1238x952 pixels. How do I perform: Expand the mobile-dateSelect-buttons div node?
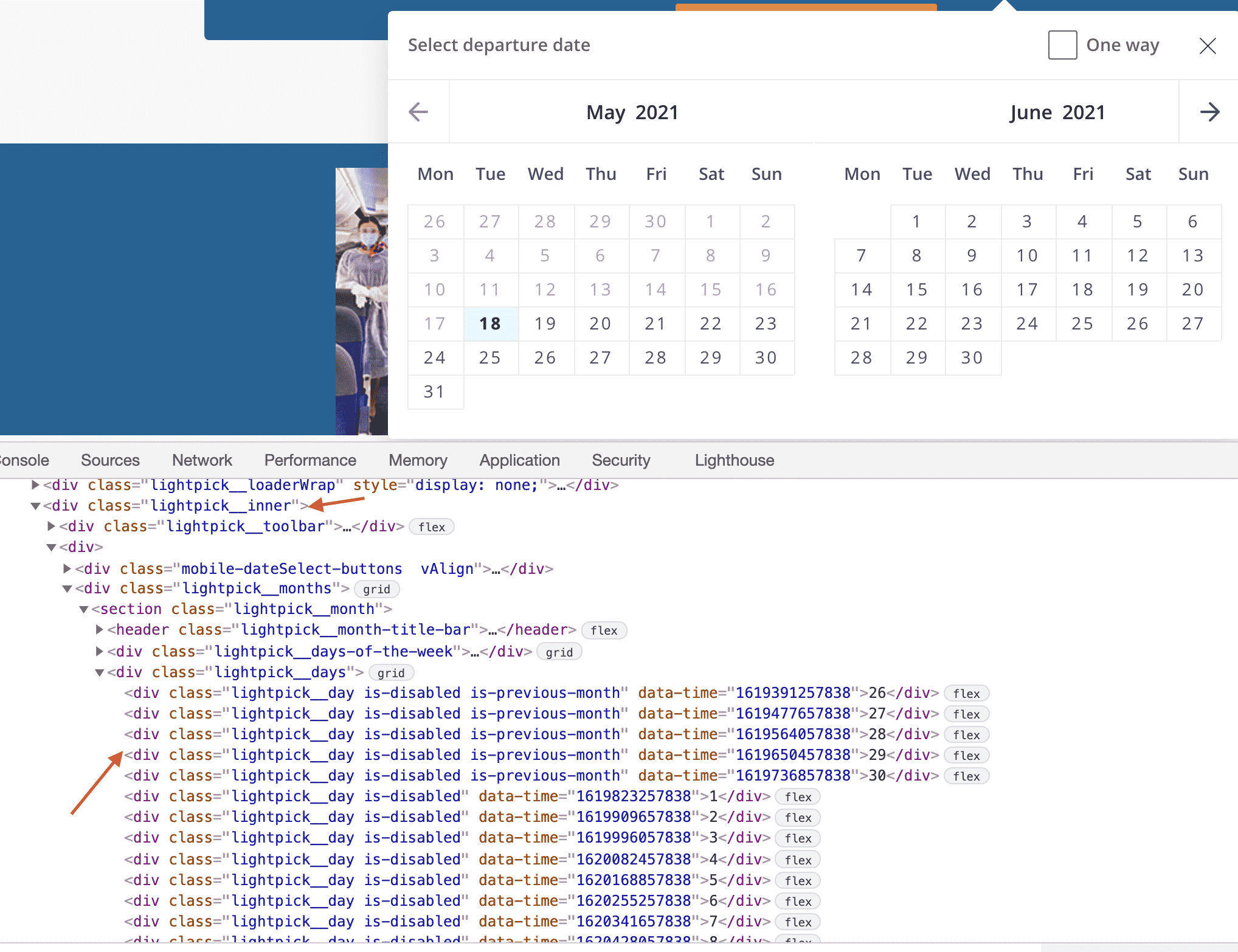(67, 569)
